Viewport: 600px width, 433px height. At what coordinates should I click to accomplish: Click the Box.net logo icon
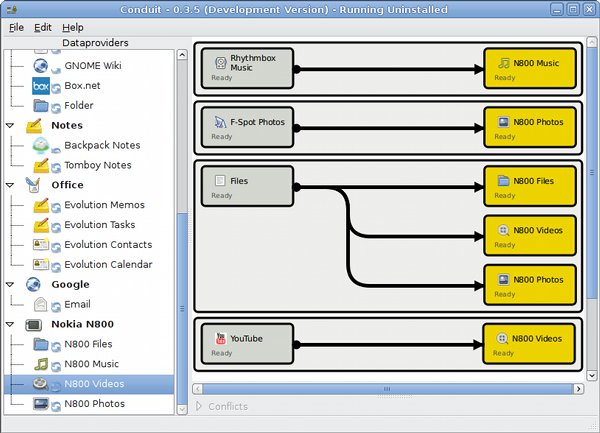tap(41, 86)
